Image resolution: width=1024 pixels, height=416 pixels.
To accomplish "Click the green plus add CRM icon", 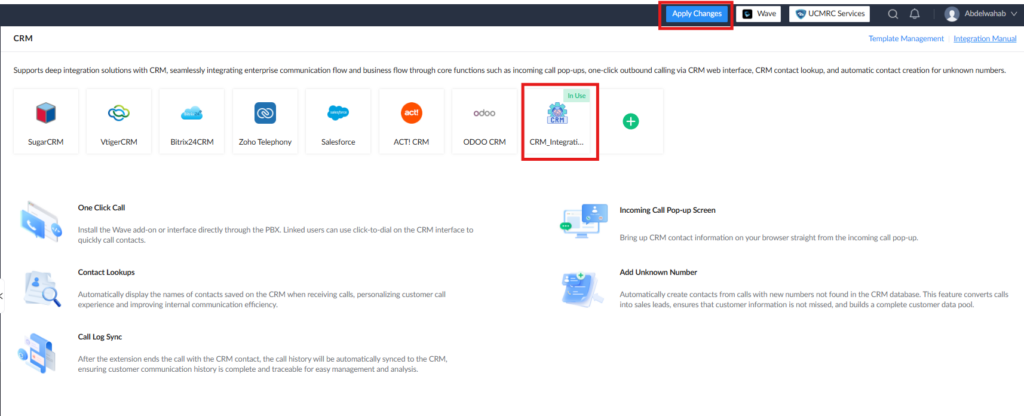I will [x=631, y=121].
